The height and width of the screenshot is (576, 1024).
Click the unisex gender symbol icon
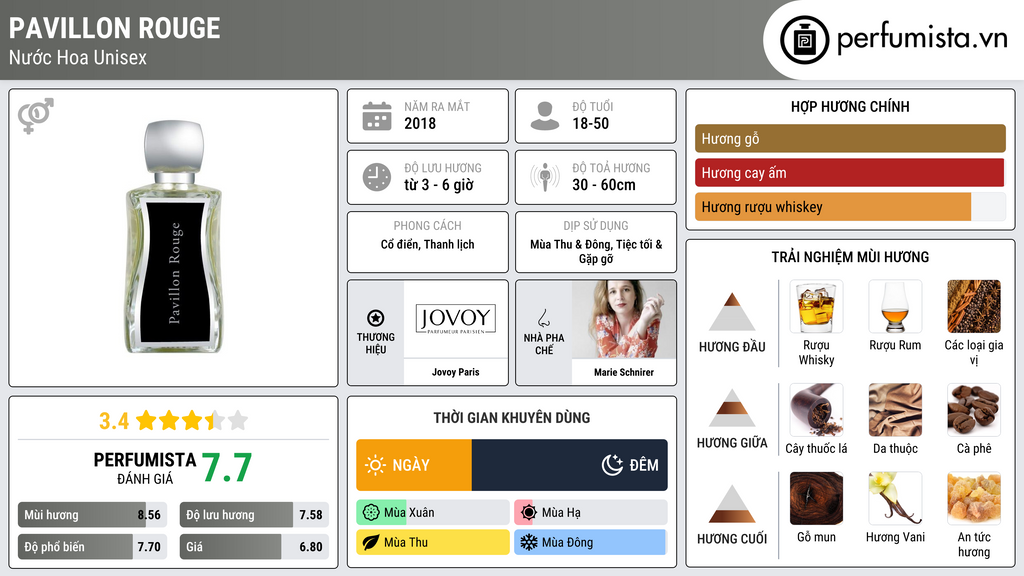35,116
